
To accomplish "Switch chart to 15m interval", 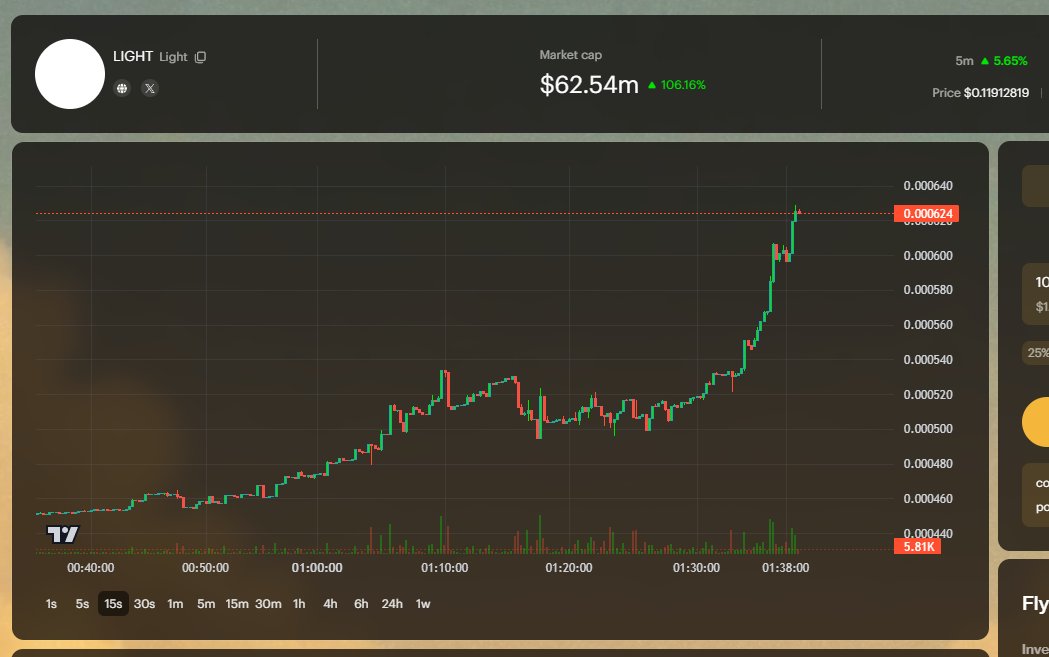I will [237, 603].
